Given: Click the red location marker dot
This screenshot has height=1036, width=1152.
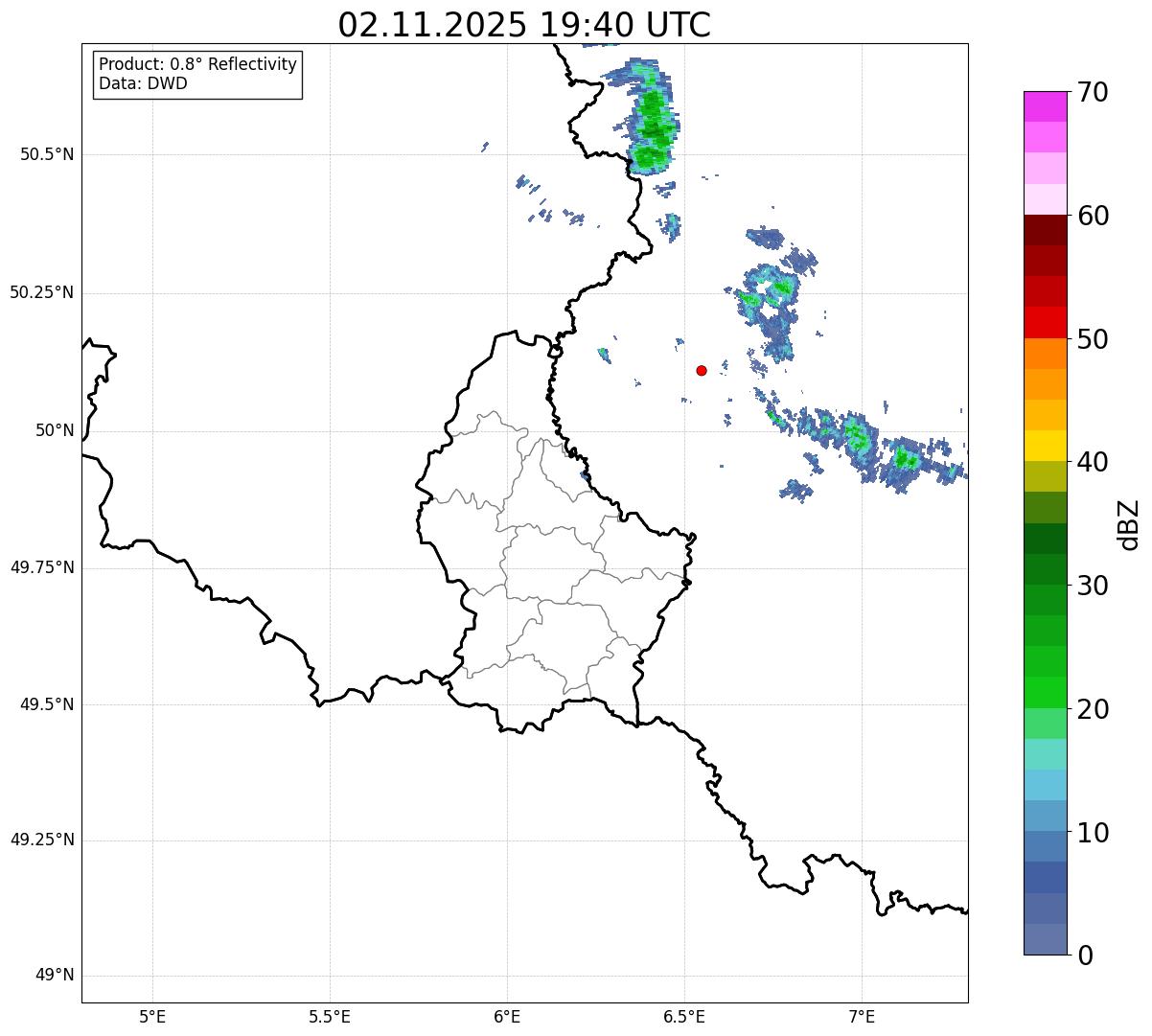Looking at the screenshot, I should [x=702, y=370].
